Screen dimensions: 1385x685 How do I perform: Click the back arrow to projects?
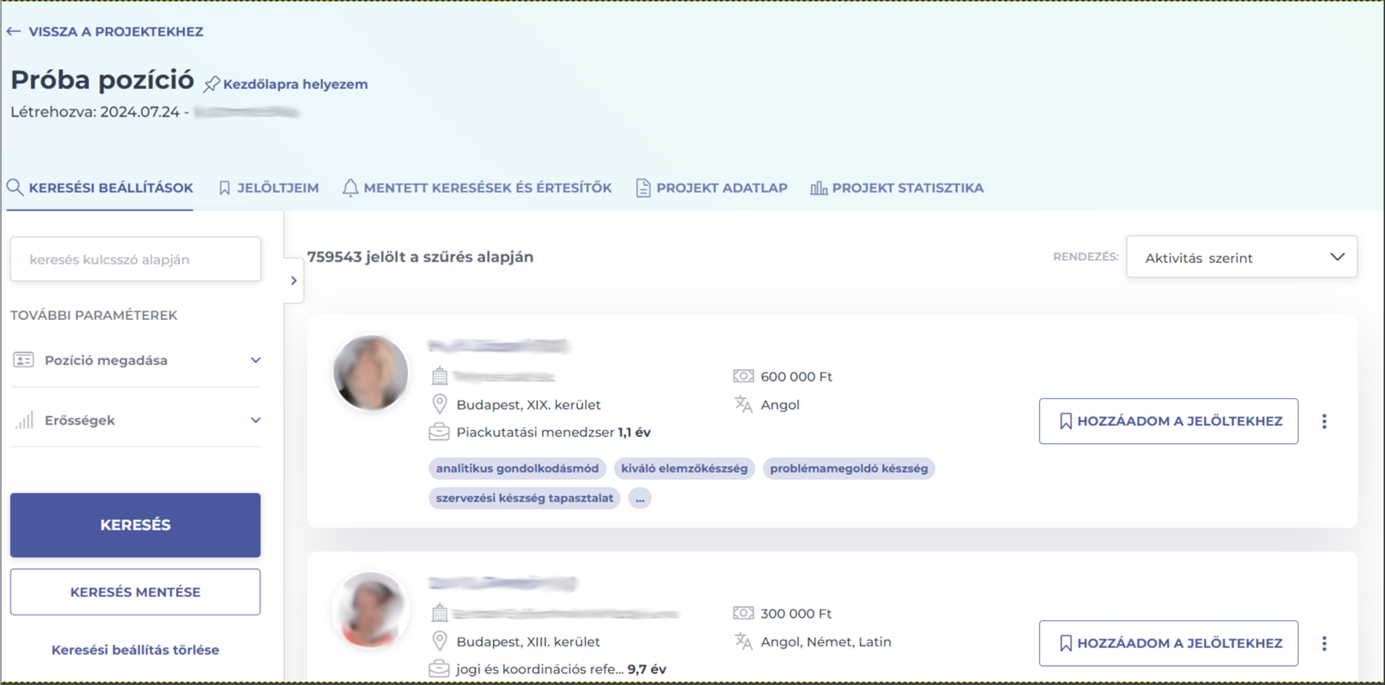point(13,32)
